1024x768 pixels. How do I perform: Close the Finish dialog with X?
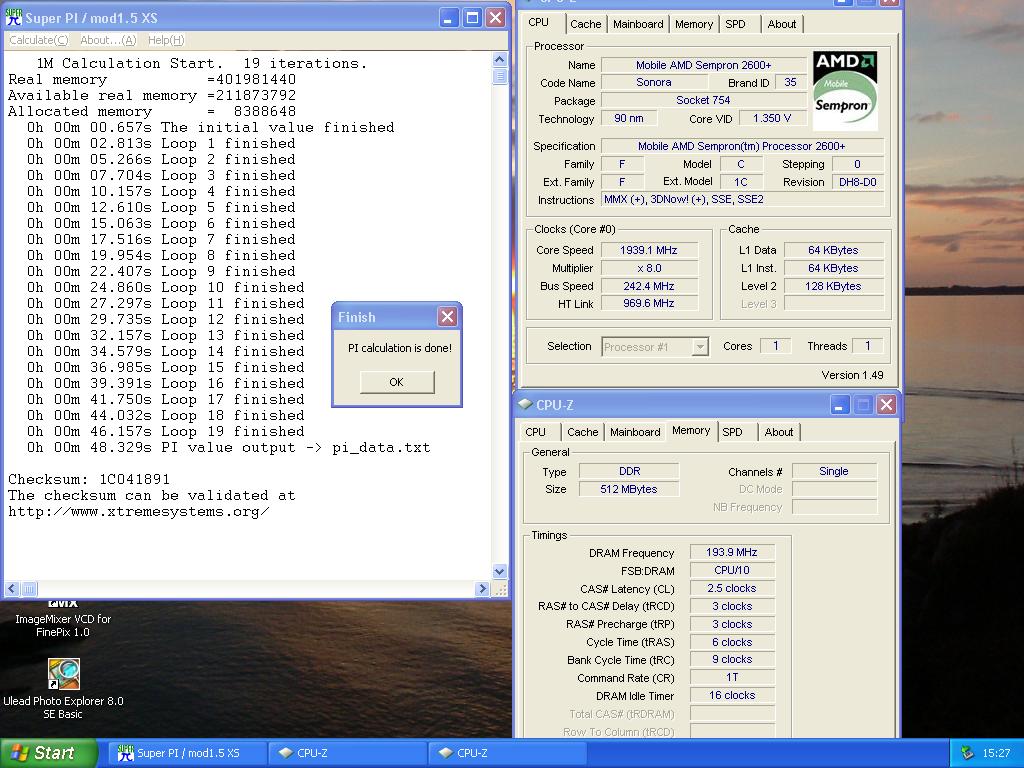click(x=447, y=317)
